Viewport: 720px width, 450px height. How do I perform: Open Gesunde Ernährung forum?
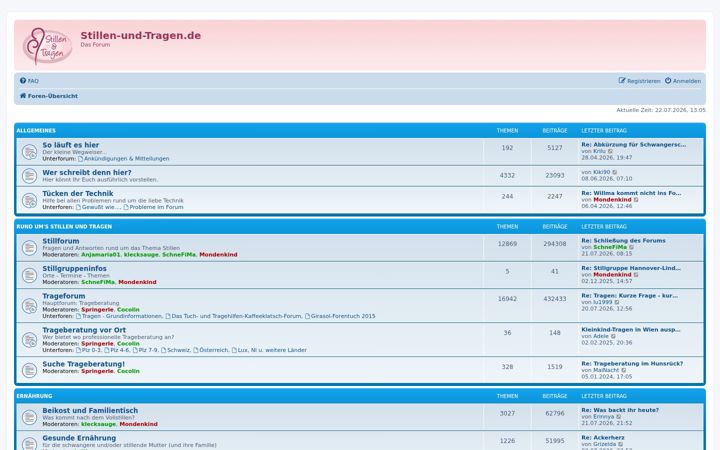(79, 438)
